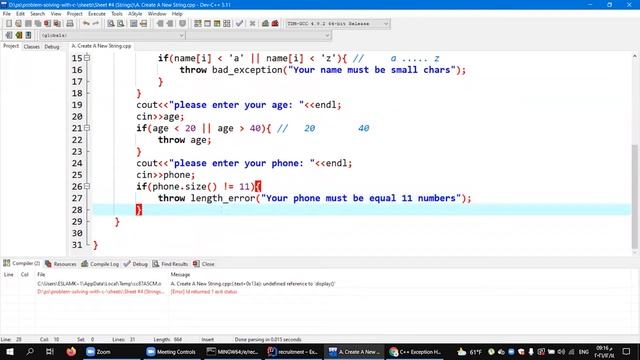
Task: Click the green insert icon in second toolbar row
Action: 18,35
